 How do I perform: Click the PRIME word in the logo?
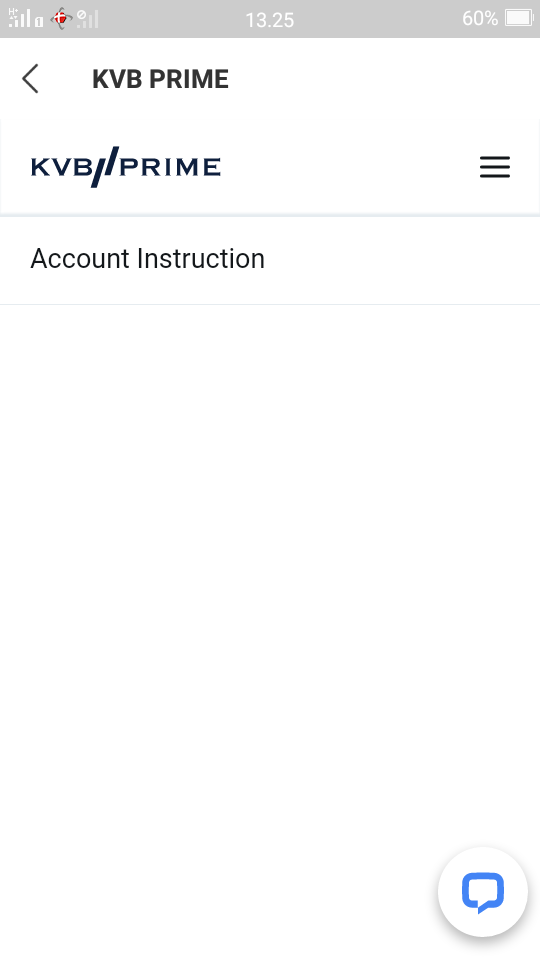pyautogui.click(x=170, y=167)
